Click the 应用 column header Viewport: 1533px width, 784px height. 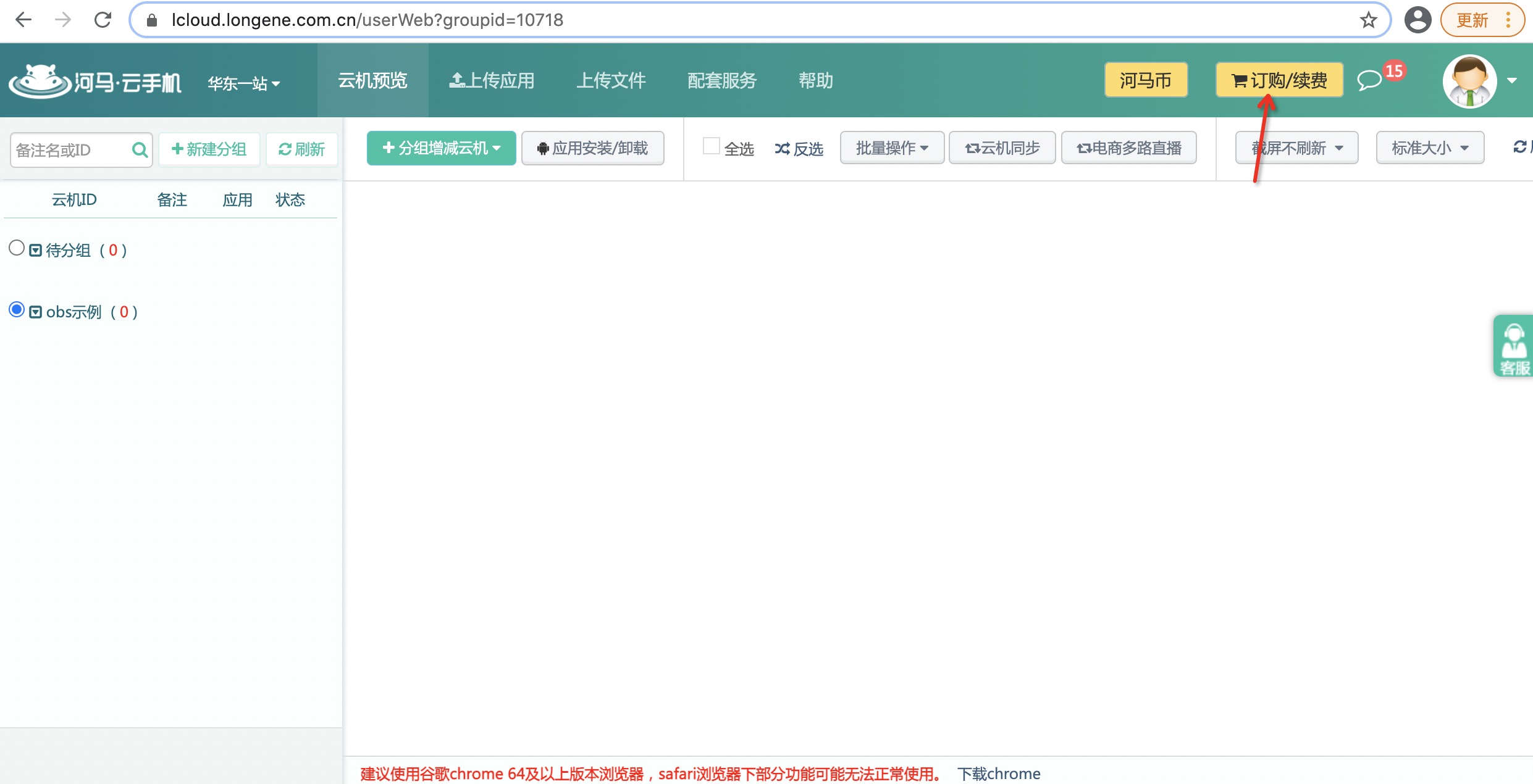(x=238, y=199)
